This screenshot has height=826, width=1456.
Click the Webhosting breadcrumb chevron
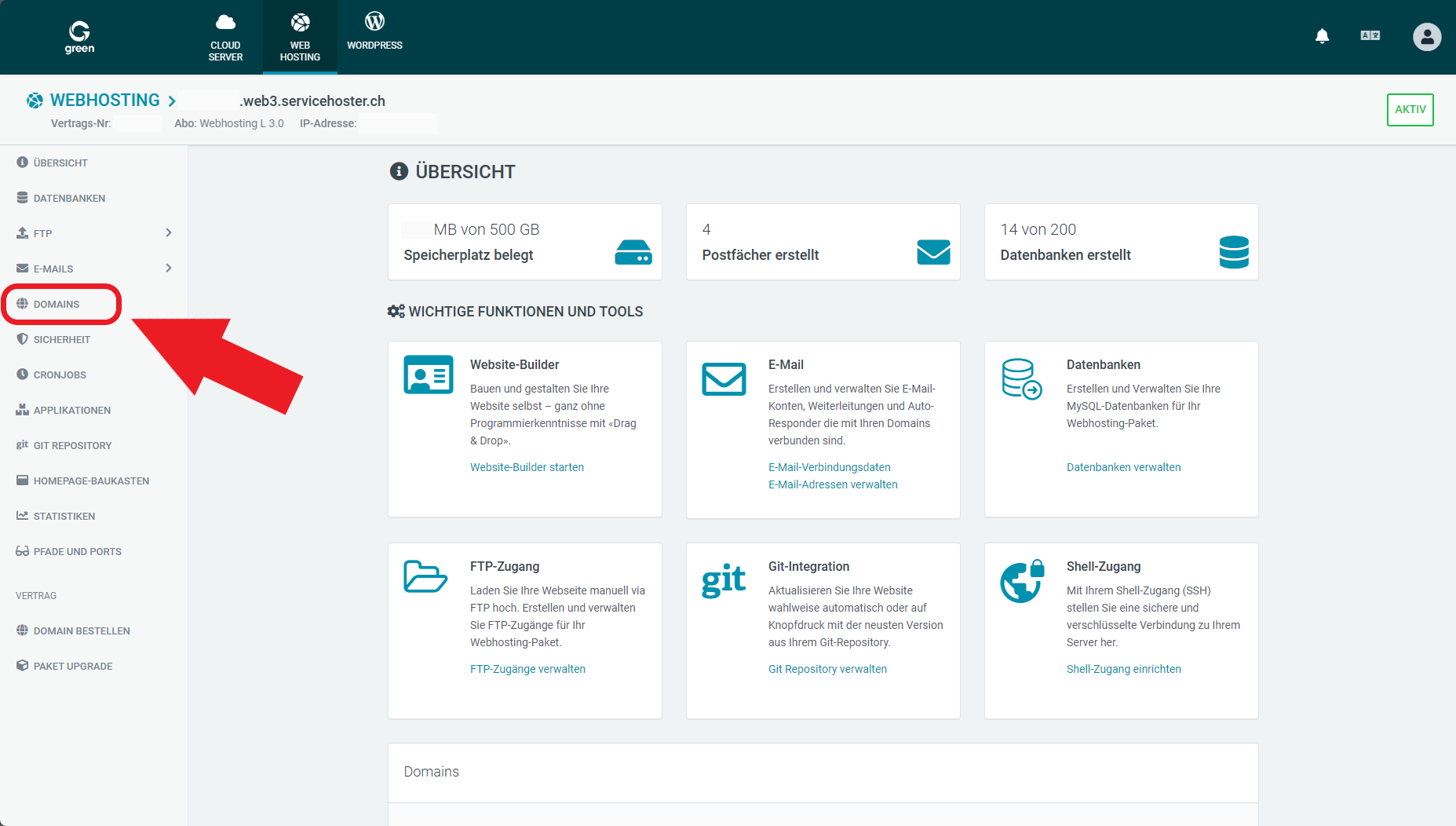[x=172, y=101]
